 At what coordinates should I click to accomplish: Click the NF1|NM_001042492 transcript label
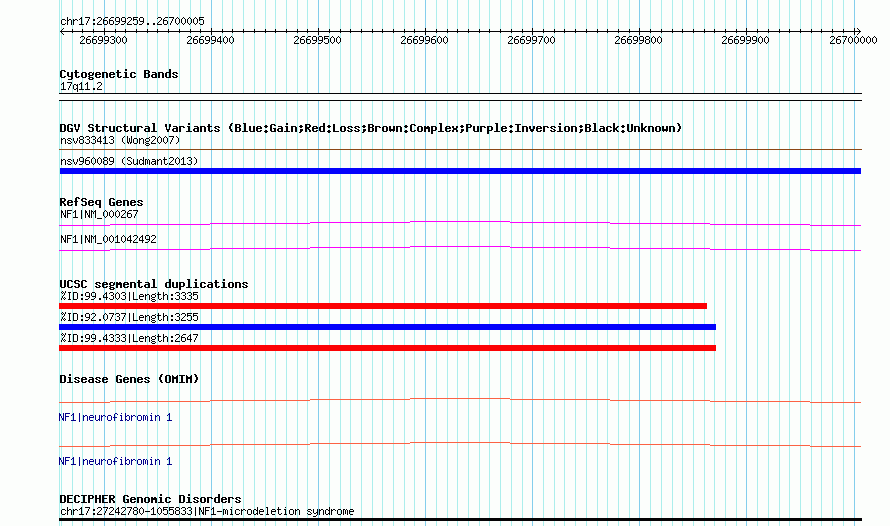(x=108, y=239)
